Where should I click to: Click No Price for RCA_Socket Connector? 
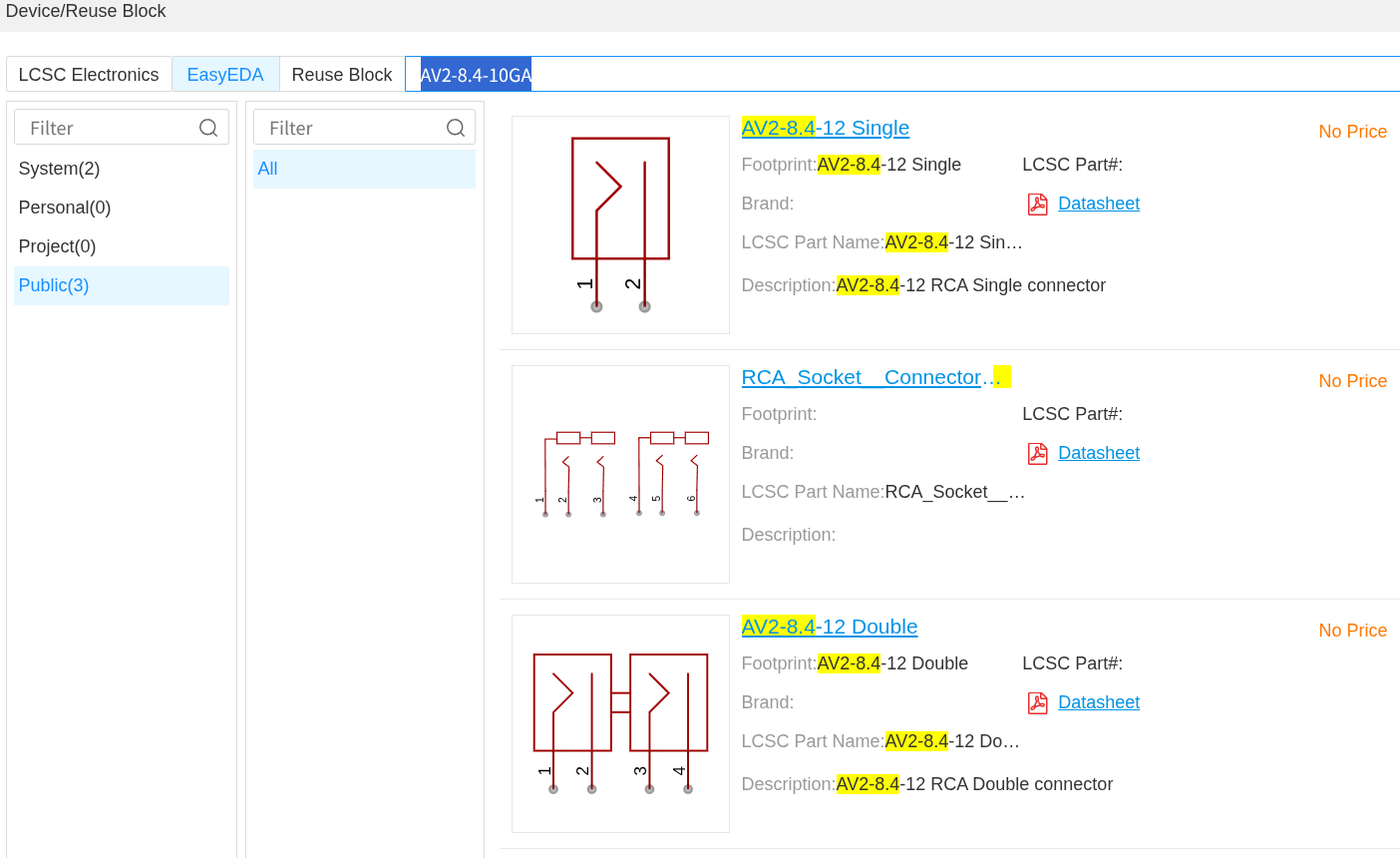1353,381
